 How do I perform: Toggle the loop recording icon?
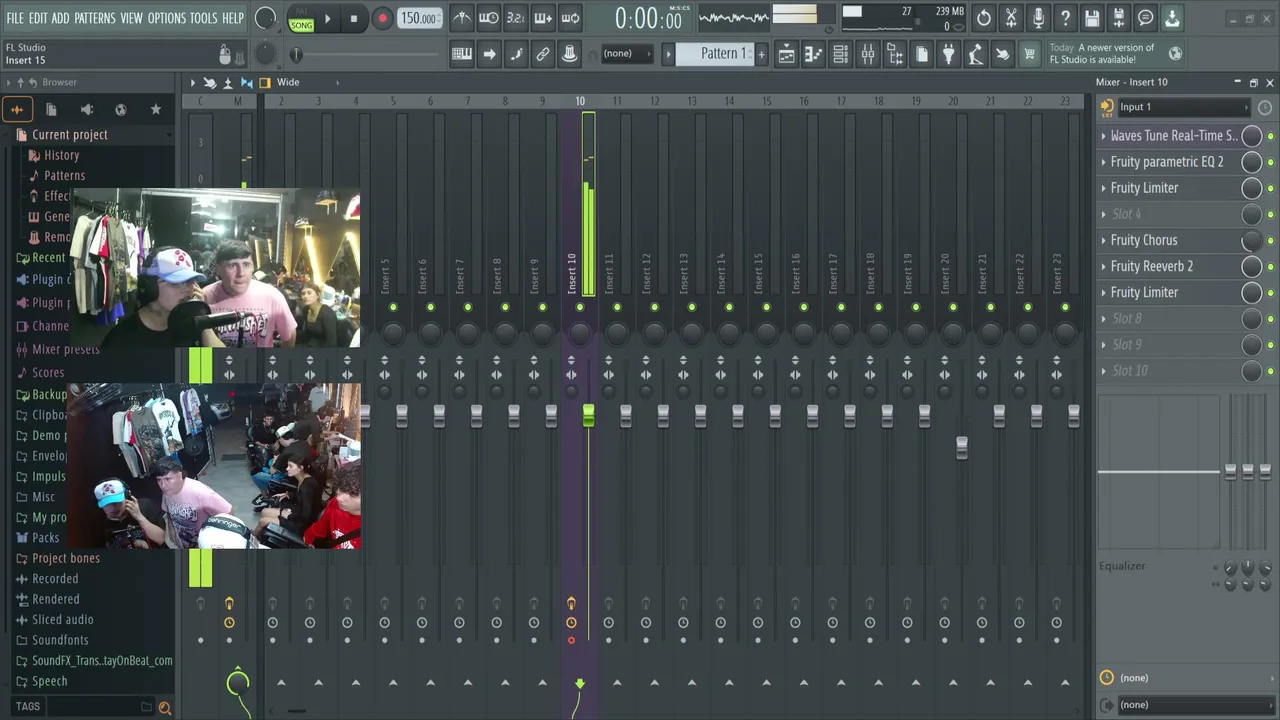tap(570, 18)
